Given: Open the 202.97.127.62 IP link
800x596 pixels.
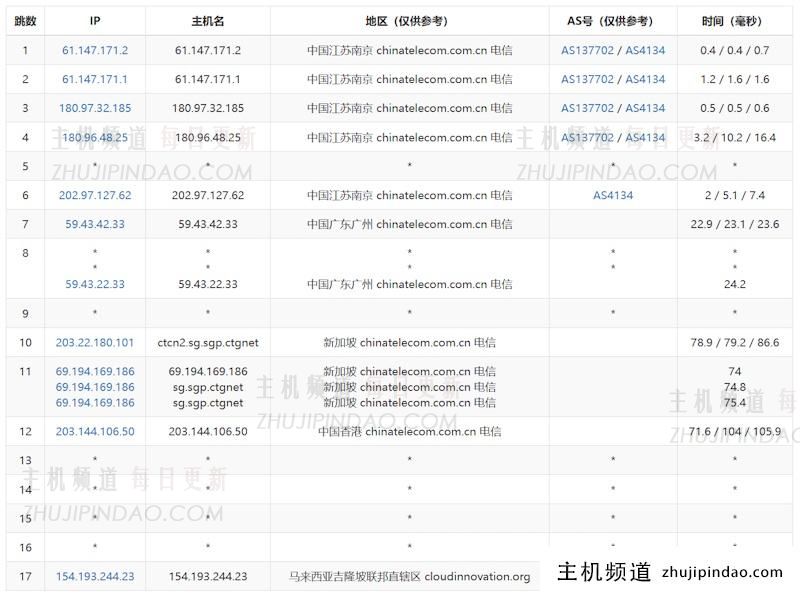Looking at the screenshot, I should point(95,195).
